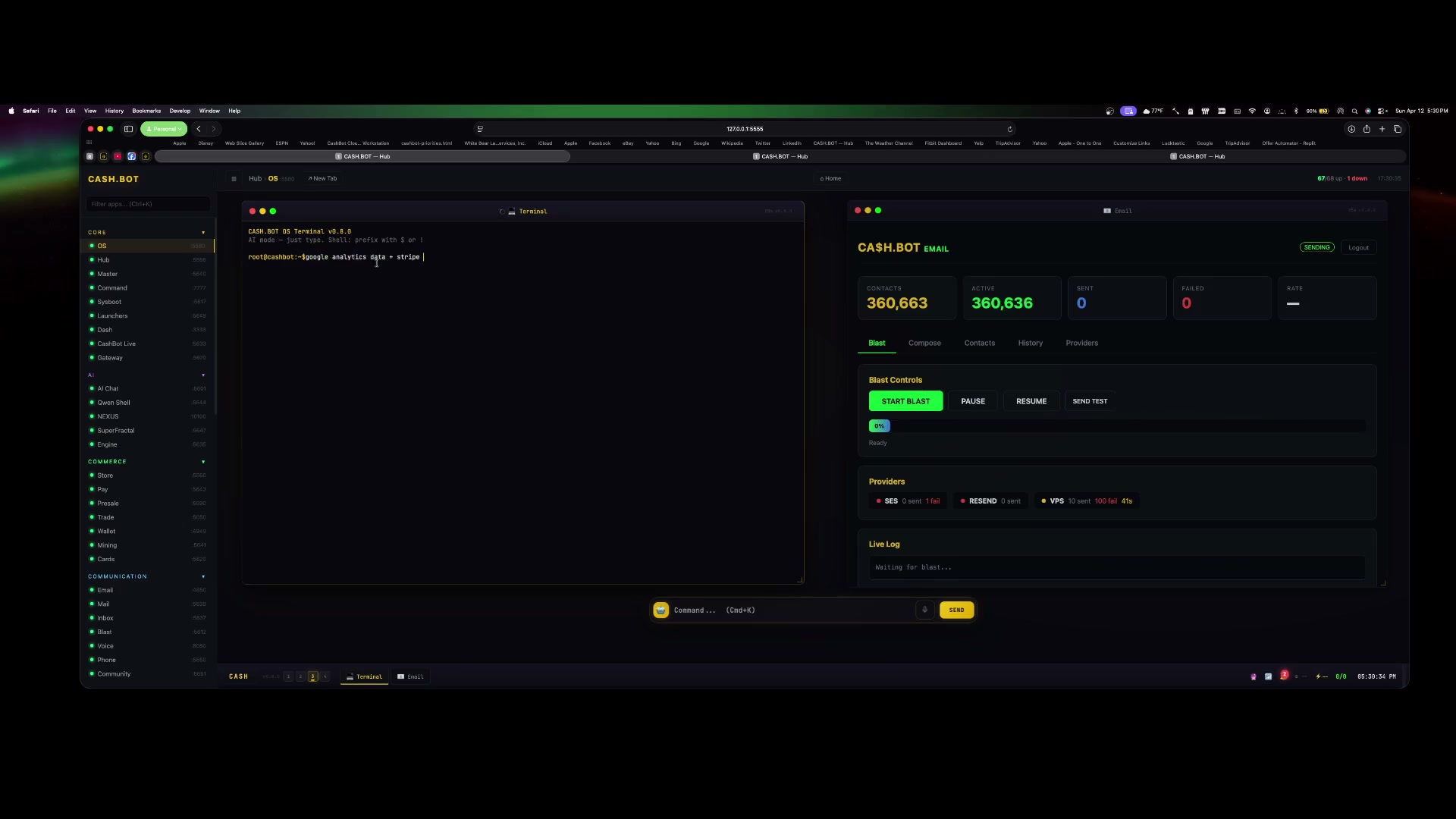Collapse the COMMERCE section header
This screenshot has width=1456, height=819.
(202, 461)
